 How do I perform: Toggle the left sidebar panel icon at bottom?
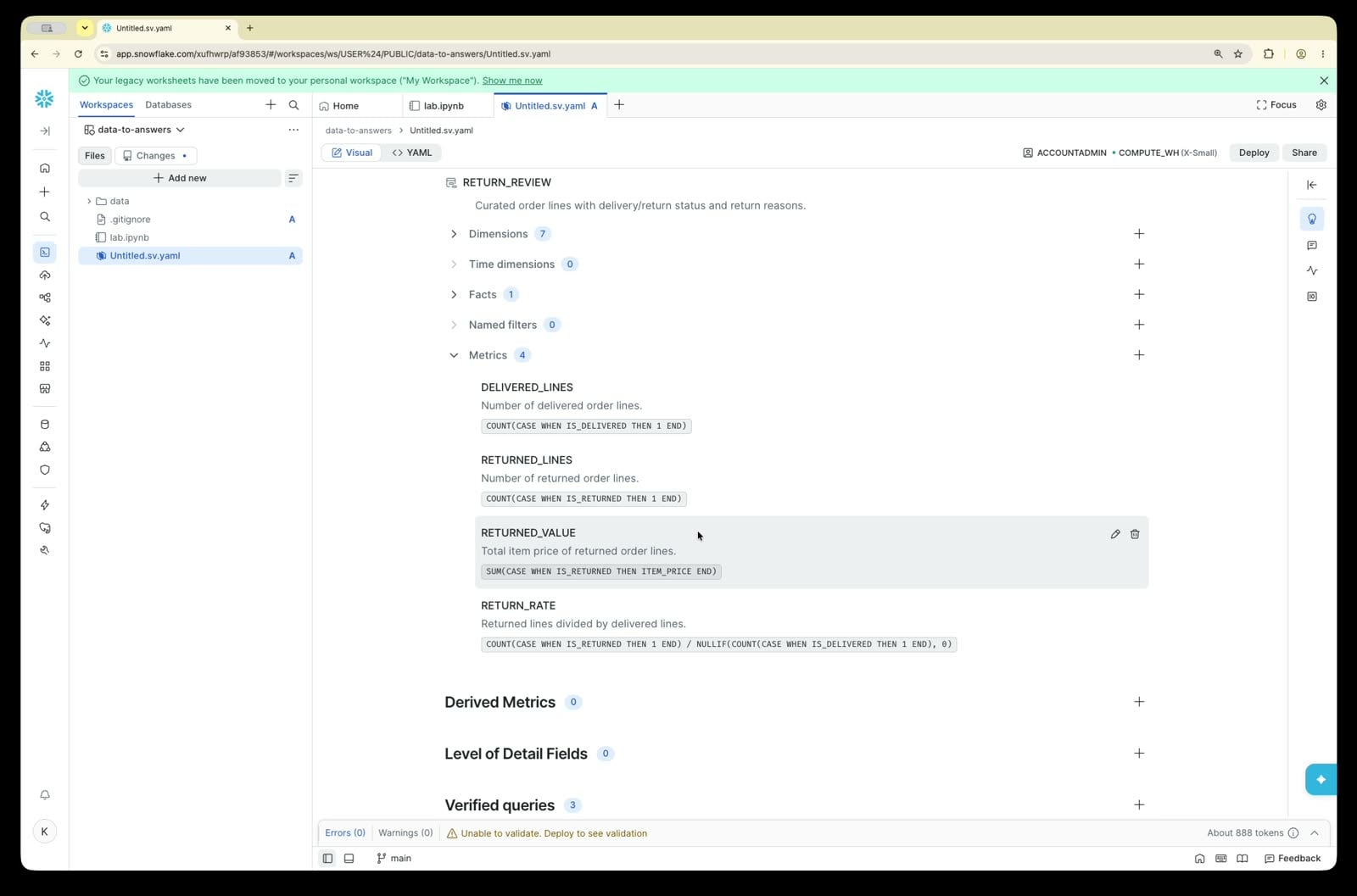pos(327,859)
